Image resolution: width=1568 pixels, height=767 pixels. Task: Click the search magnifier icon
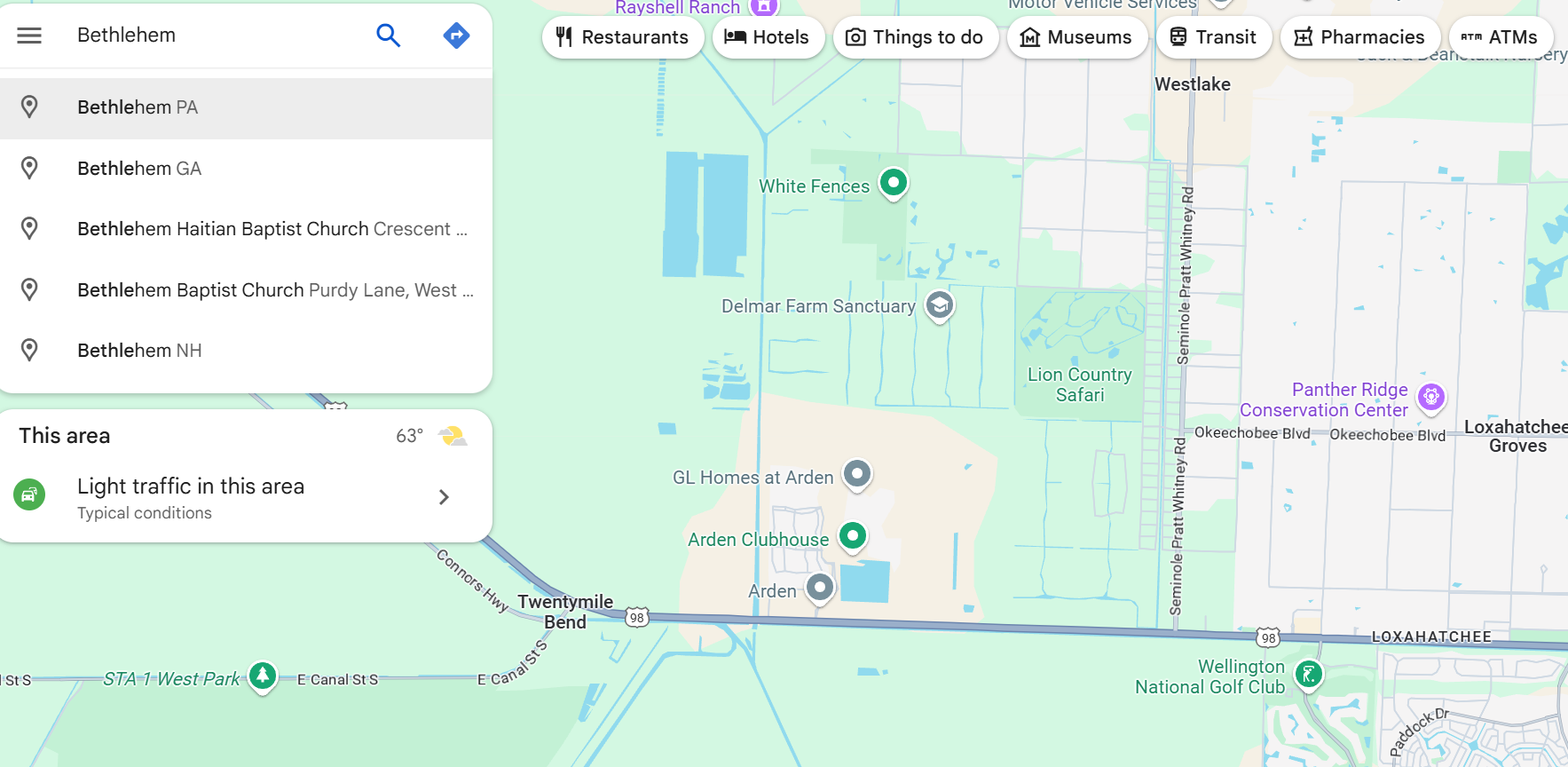389,36
